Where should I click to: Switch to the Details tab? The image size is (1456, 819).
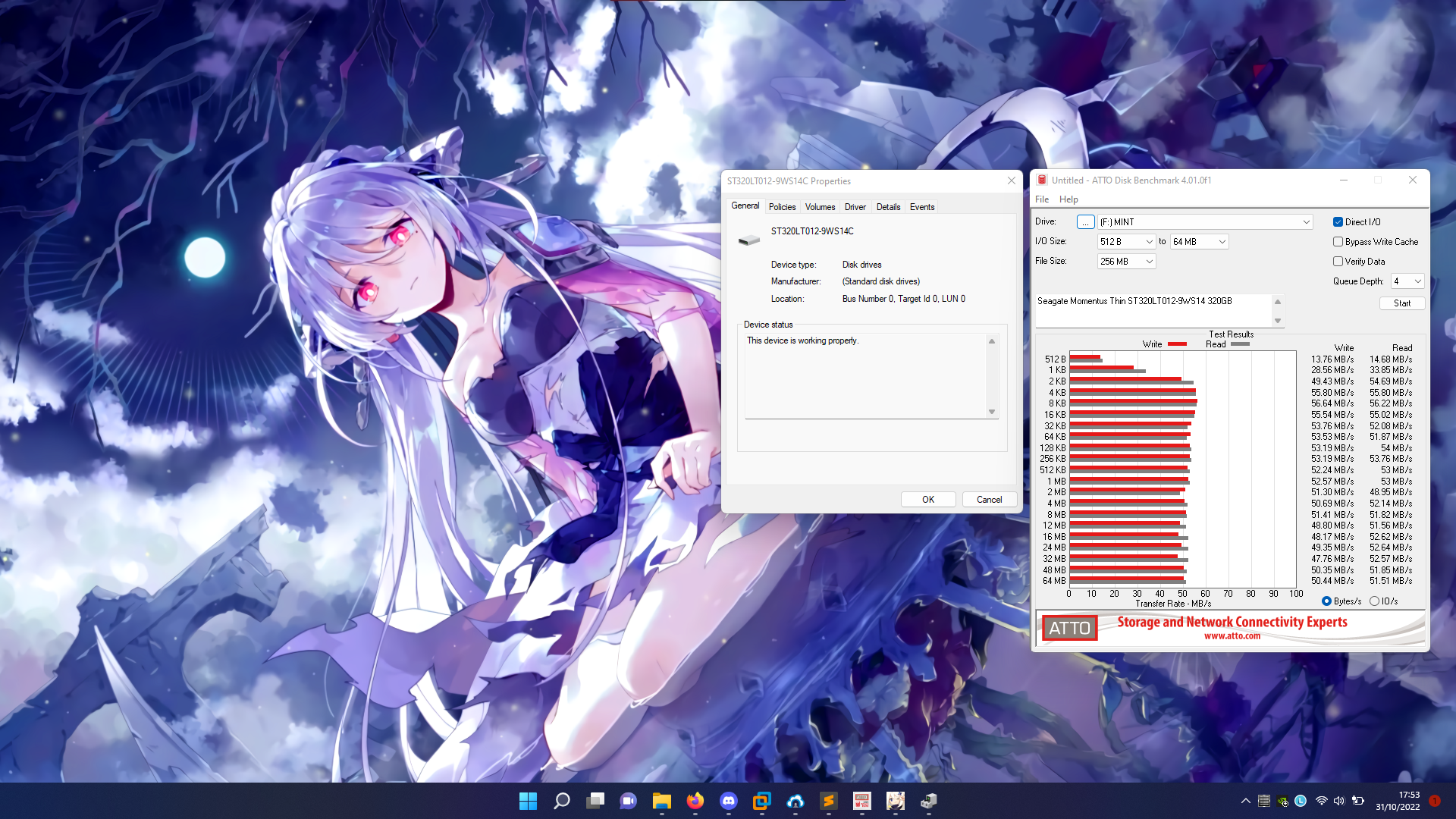888,206
